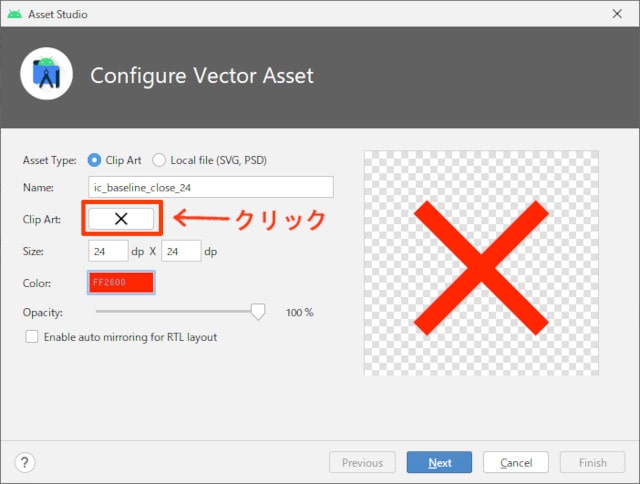640x484 pixels.
Task: Click the Android Studio logo in header
Action: point(46,74)
